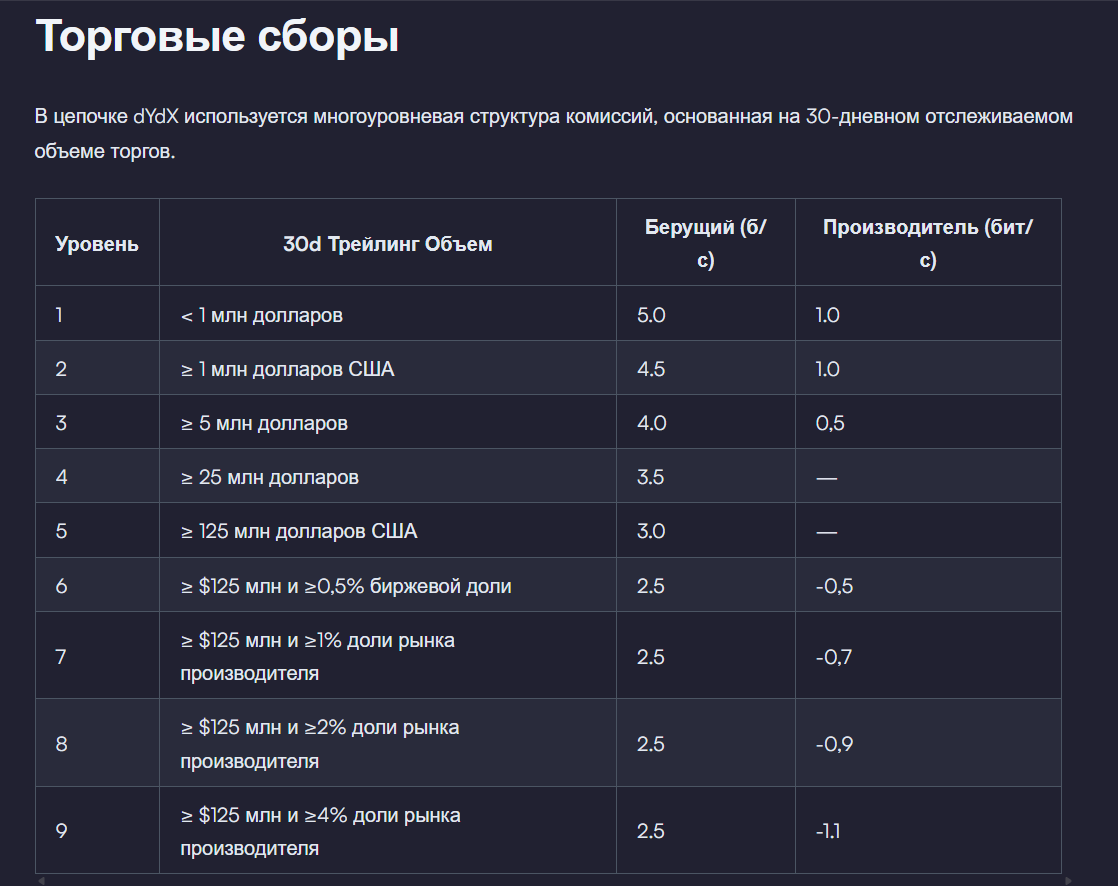Viewport: 1118px width, 886px height.
Task: Click the "30d Трейлинг Объем" column header
Action: [387, 244]
